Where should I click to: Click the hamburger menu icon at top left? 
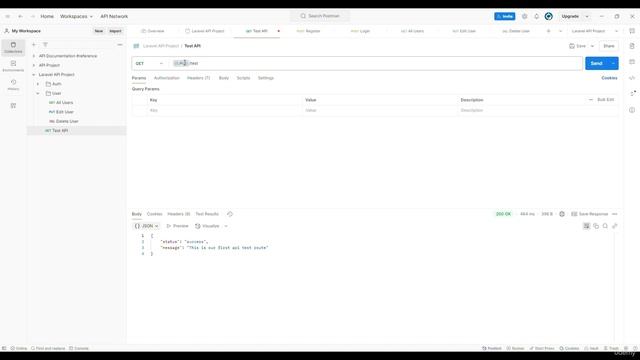8,16
